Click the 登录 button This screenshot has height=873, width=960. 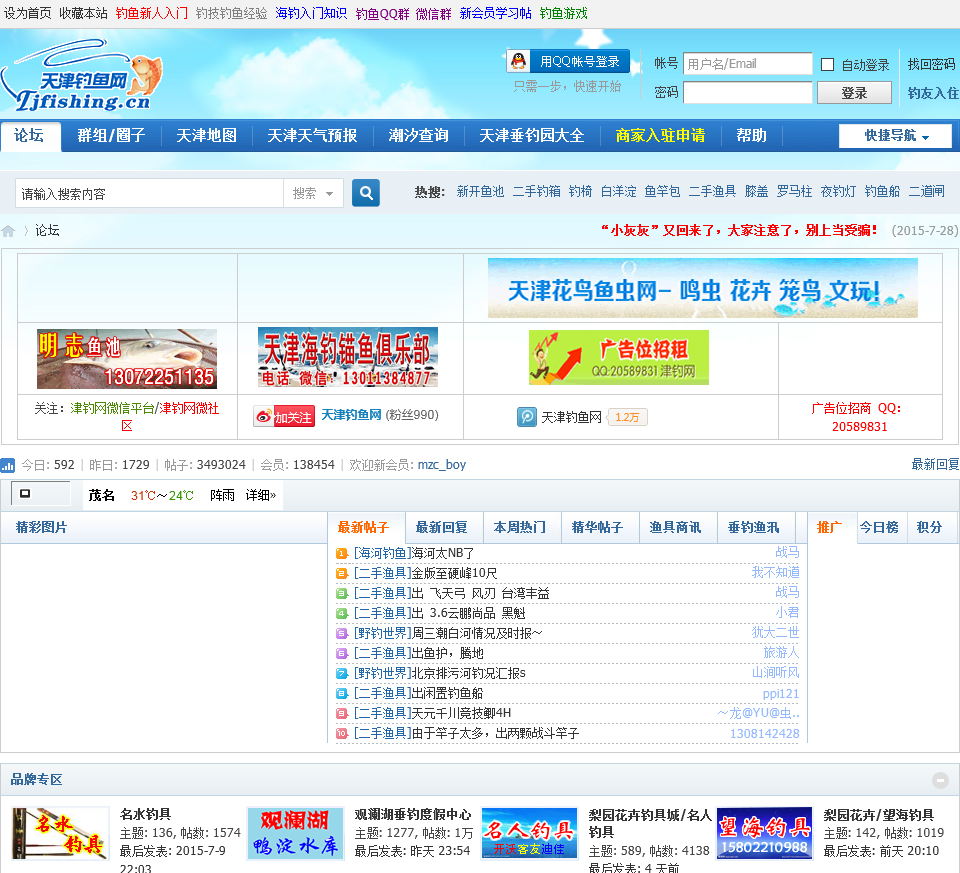coord(854,93)
